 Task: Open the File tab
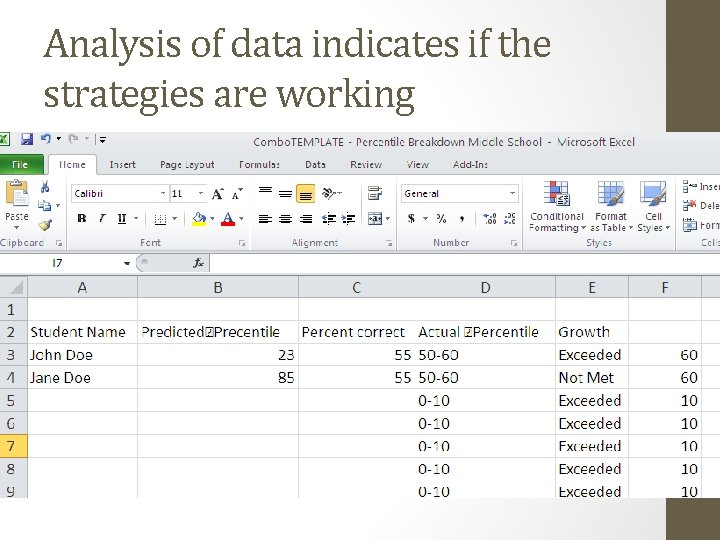coord(21,164)
